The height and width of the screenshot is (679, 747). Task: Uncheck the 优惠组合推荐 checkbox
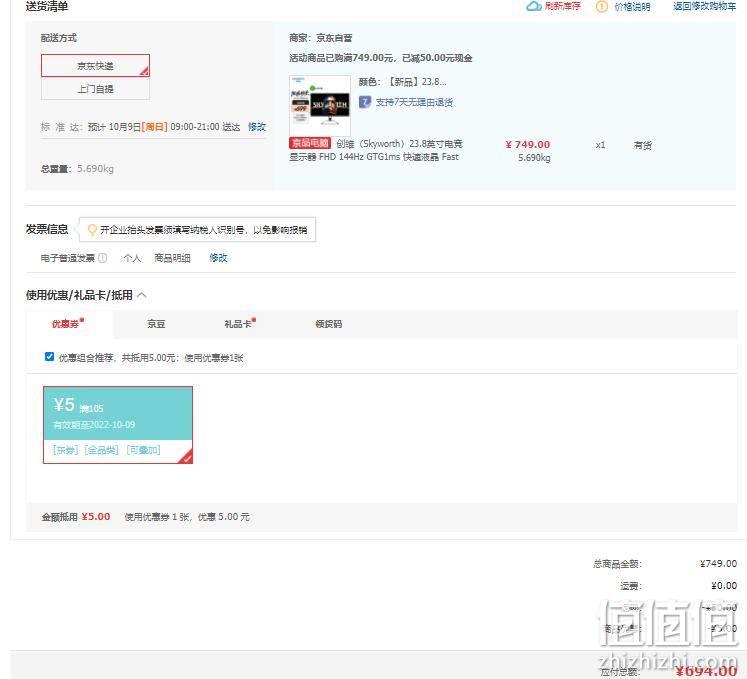49,356
